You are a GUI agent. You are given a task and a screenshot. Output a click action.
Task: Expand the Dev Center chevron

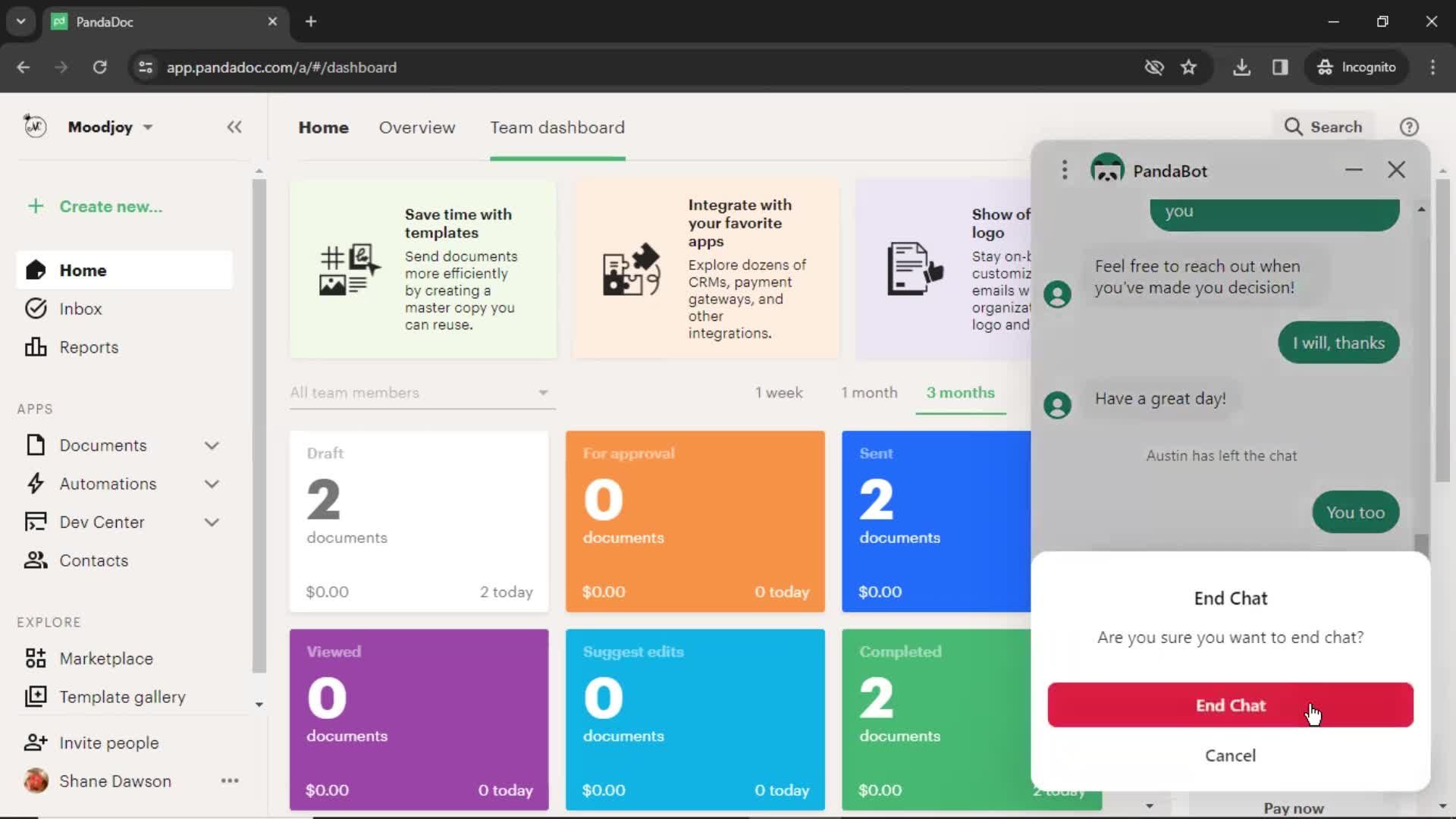212,522
